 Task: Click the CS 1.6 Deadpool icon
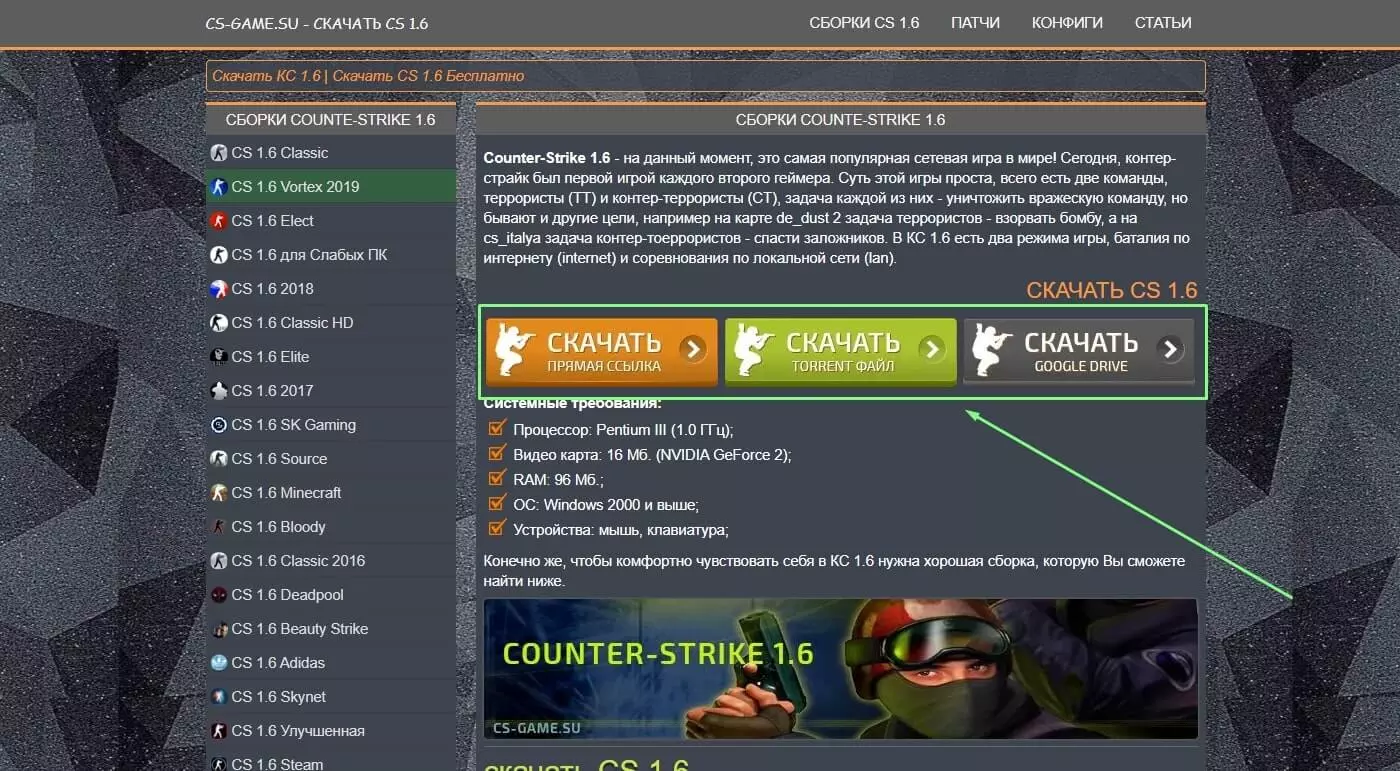[219, 595]
